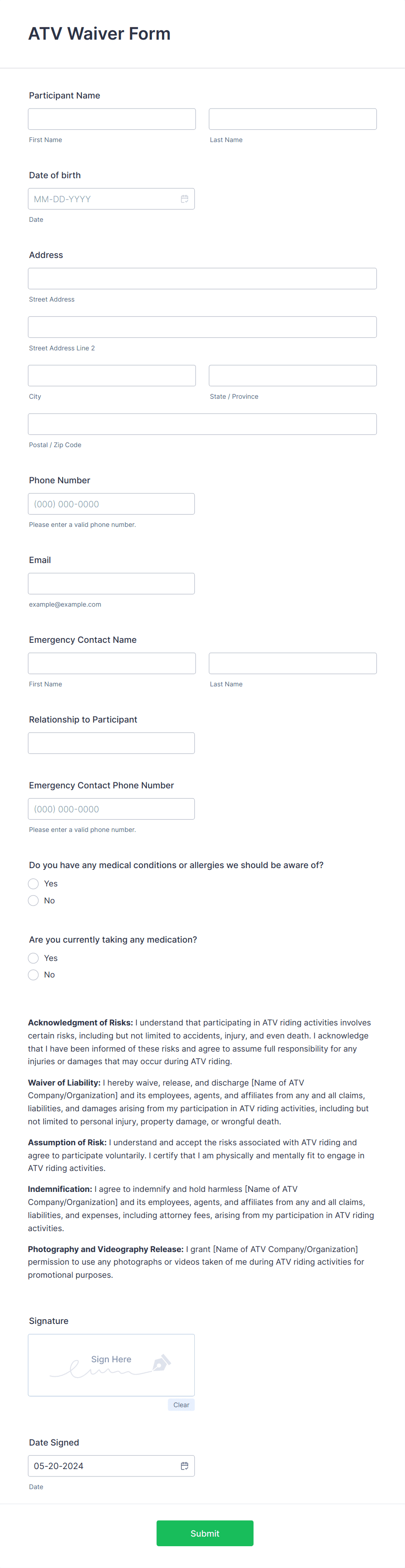This screenshot has width=405, height=1568.
Task: Click the Street Address field
Action: click(202, 278)
